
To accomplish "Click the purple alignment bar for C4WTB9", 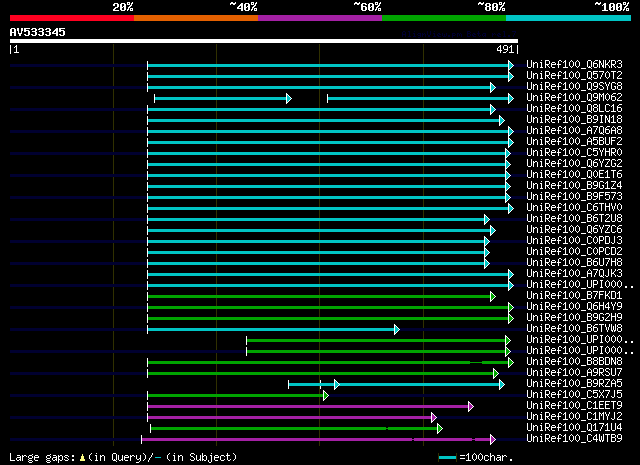I will point(318,440).
